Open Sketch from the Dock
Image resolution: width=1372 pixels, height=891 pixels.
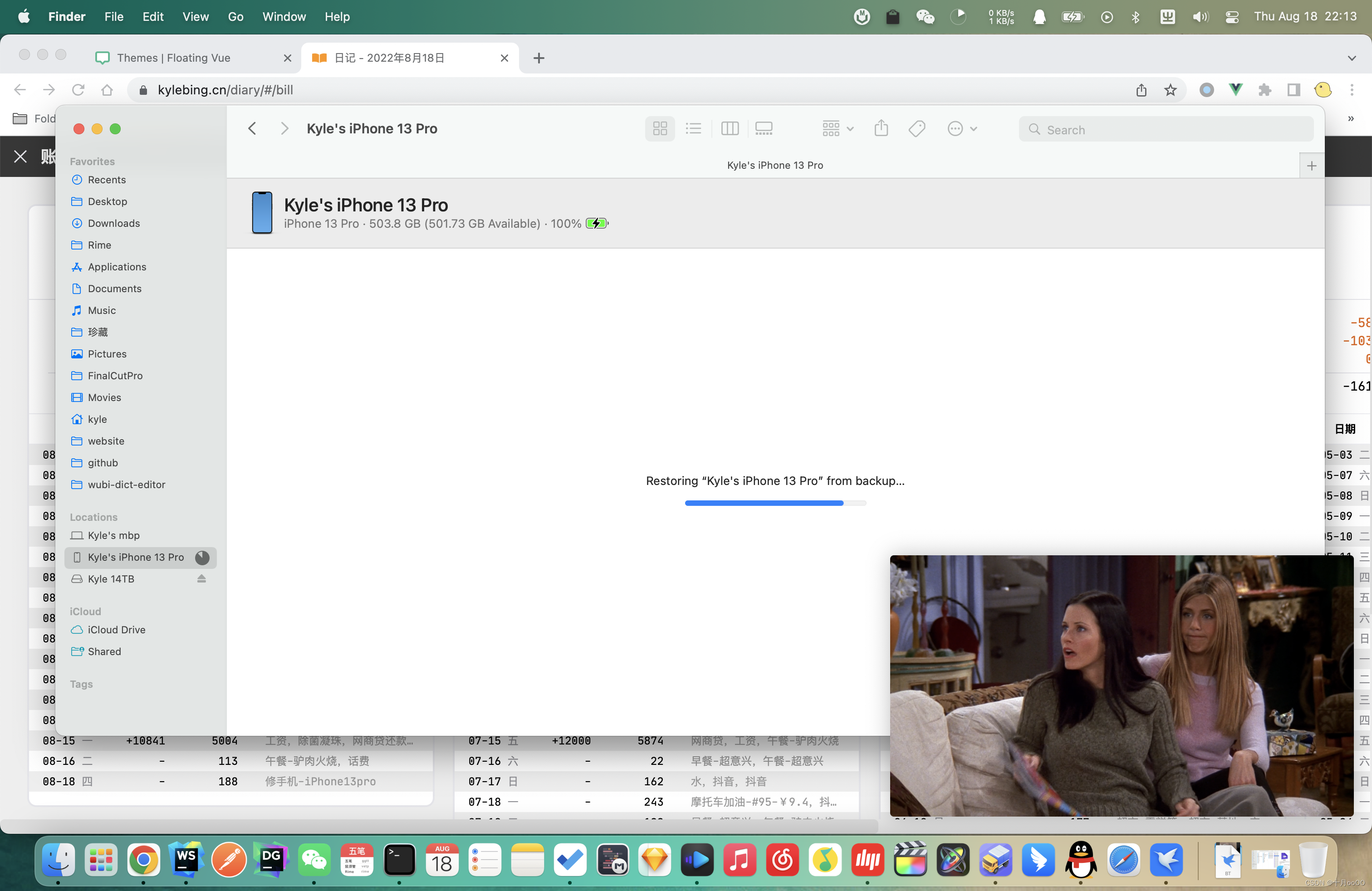point(654,860)
